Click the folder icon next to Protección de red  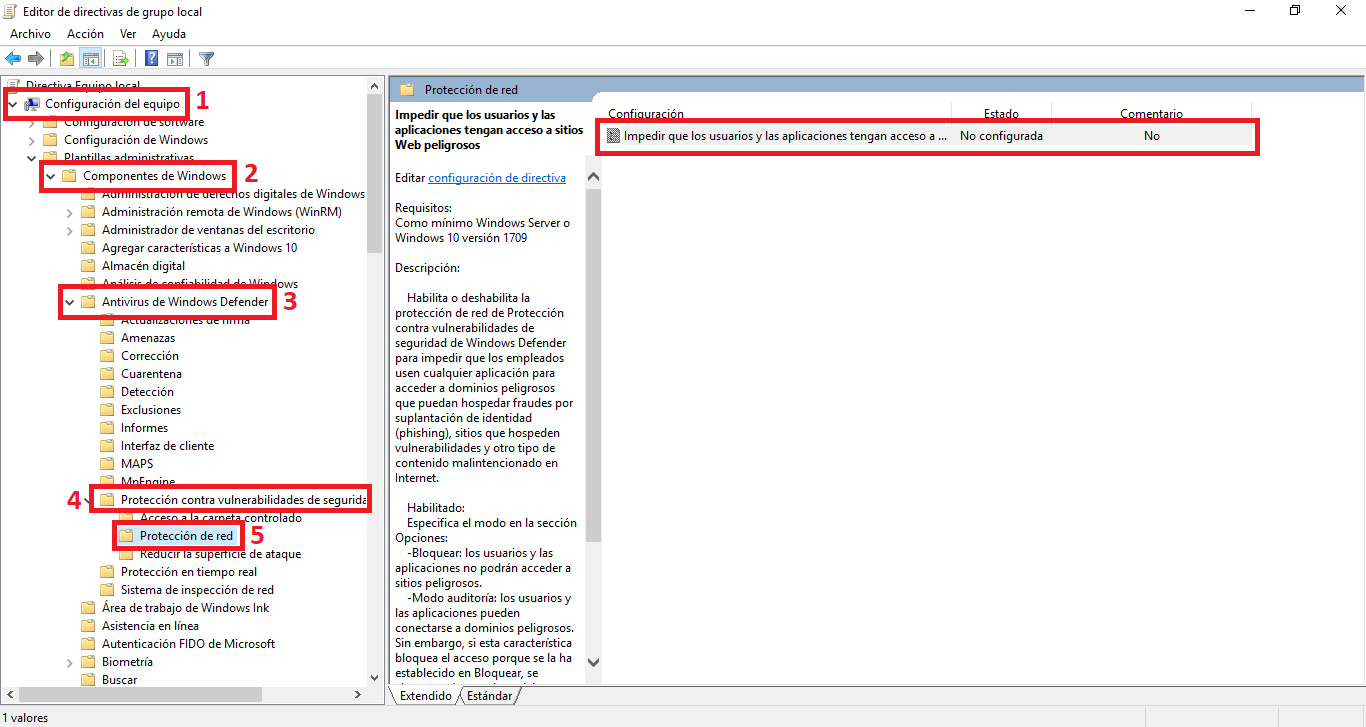tap(127, 536)
